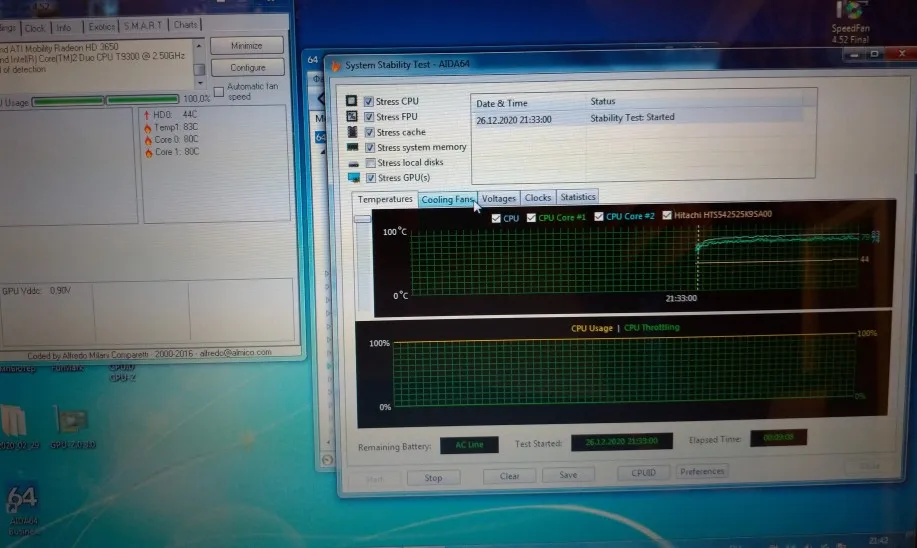Click the memory module icon beside Stress system memory
917x548 pixels.
point(353,147)
